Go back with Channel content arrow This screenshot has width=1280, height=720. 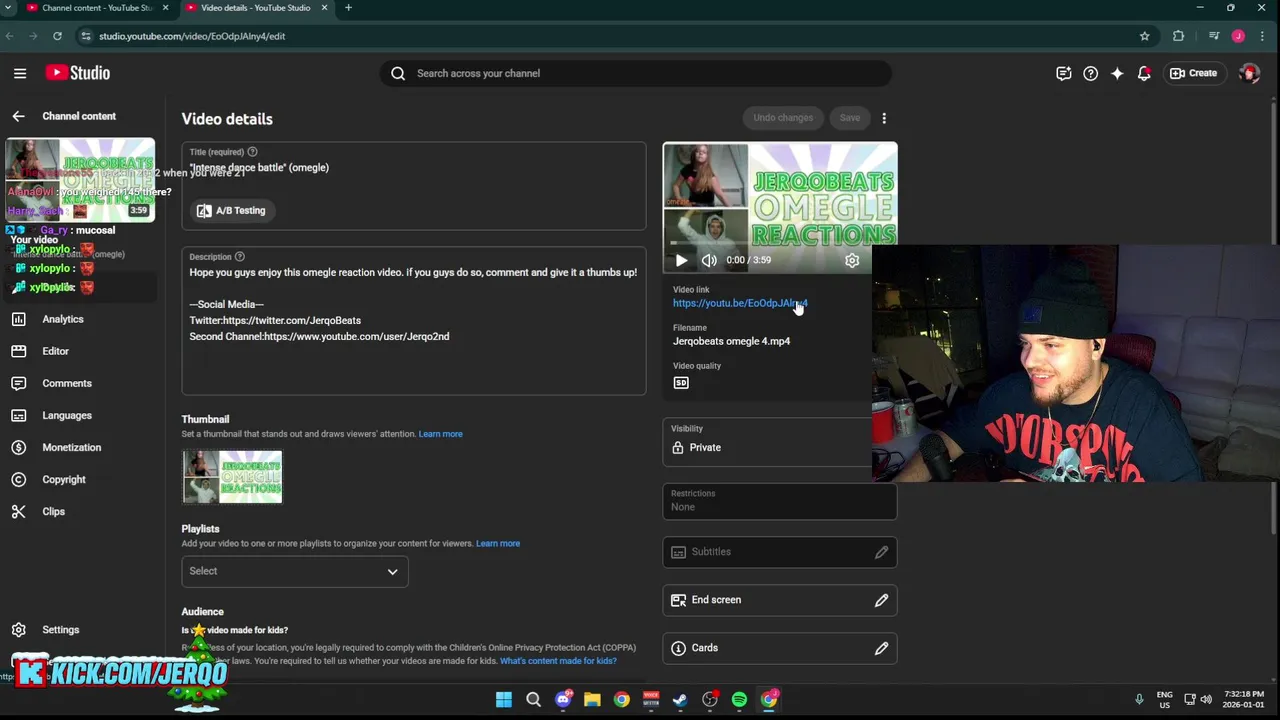coord(18,116)
